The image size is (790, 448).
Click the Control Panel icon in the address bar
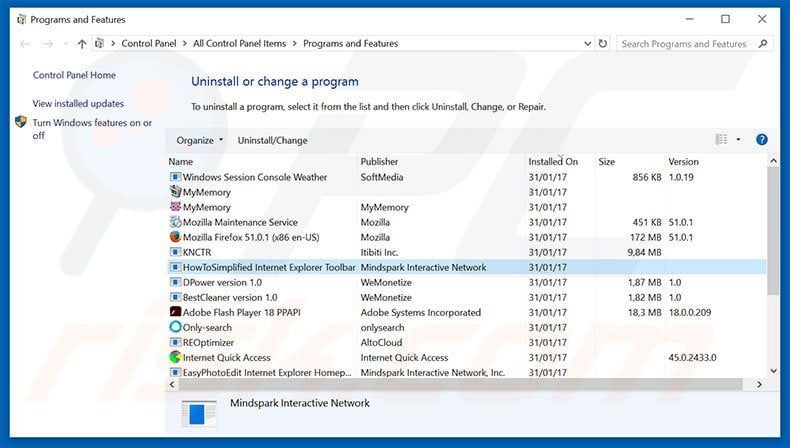(x=99, y=43)
